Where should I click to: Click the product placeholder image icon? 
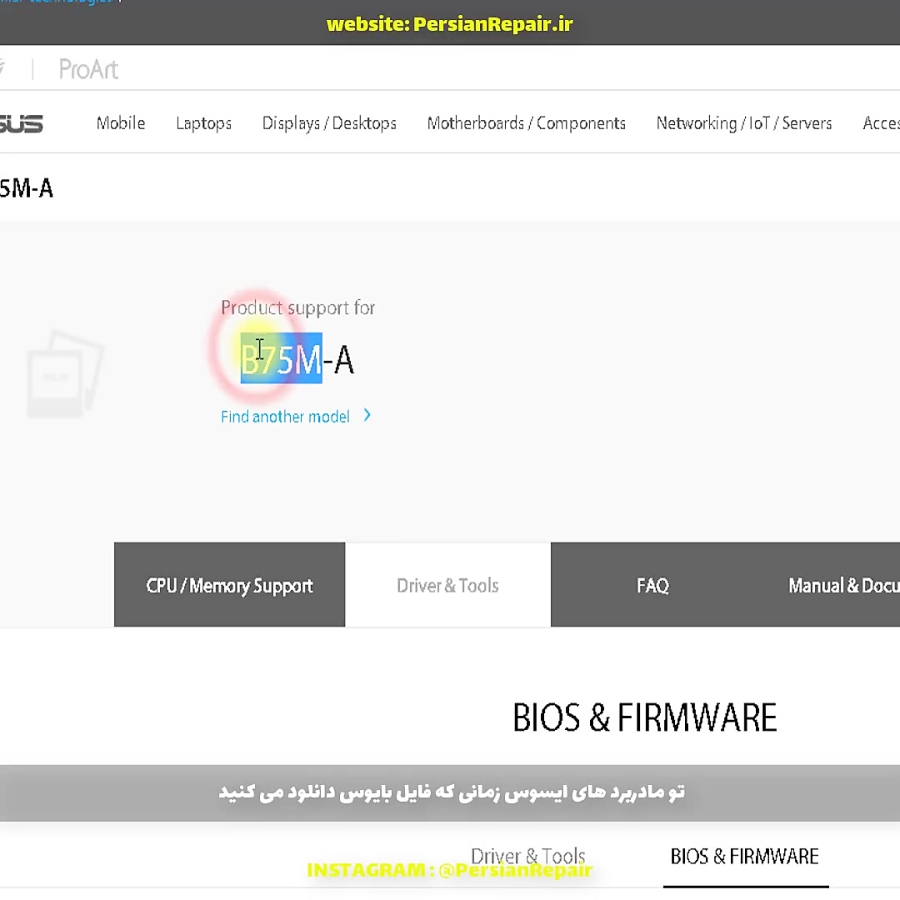(66, 372)
